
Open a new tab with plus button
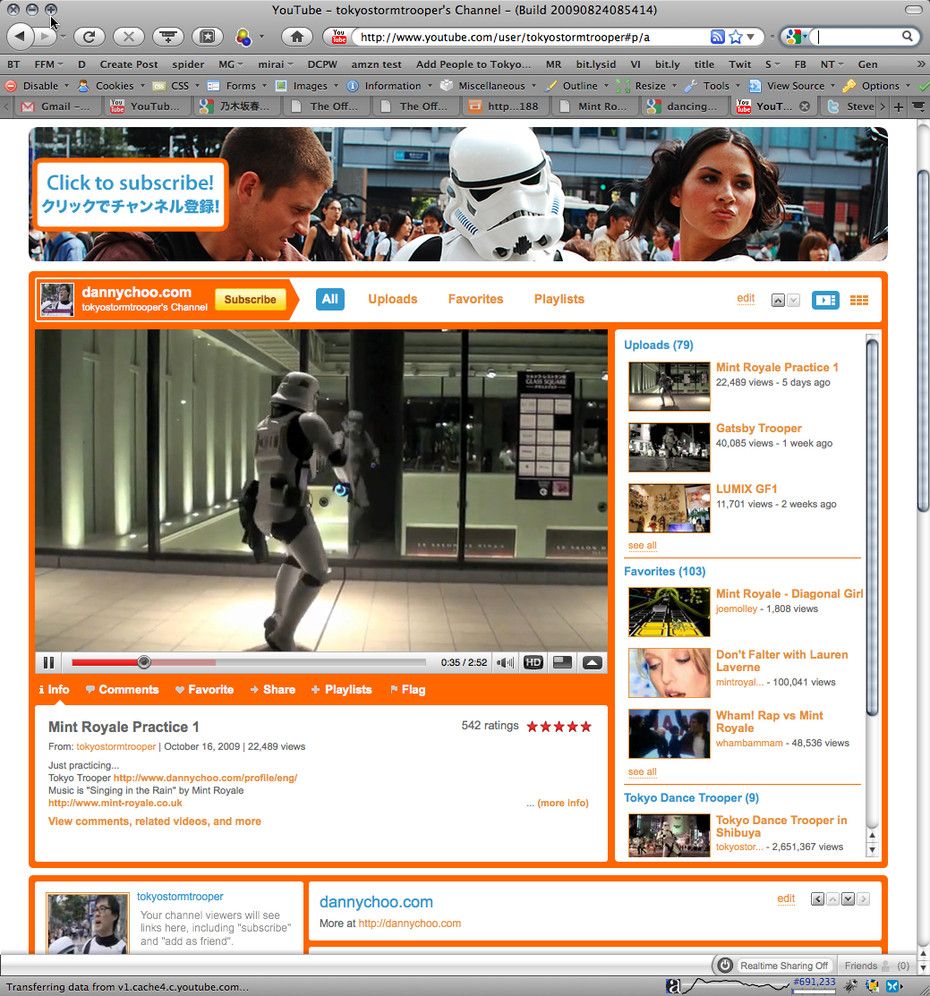click(898, 107)
